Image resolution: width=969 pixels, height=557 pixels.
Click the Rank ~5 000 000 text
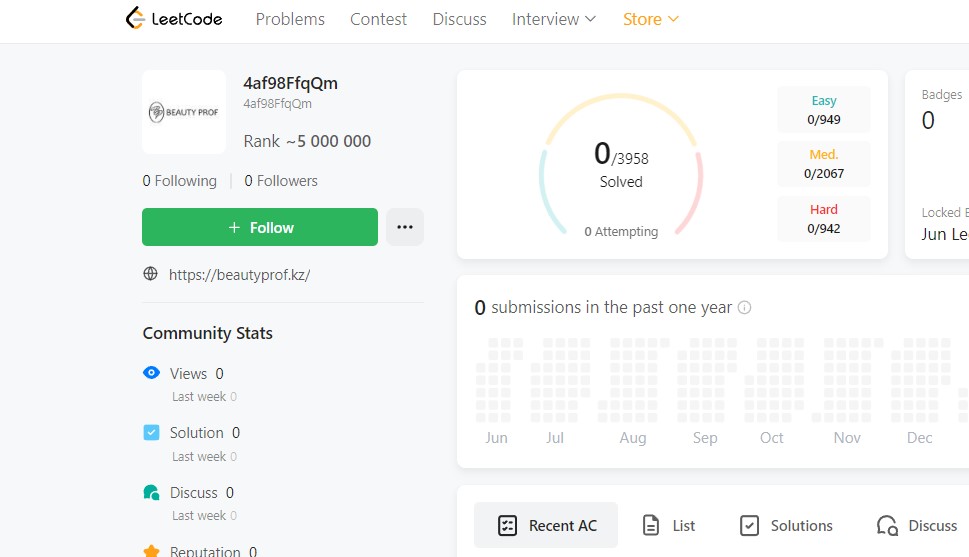307,141
